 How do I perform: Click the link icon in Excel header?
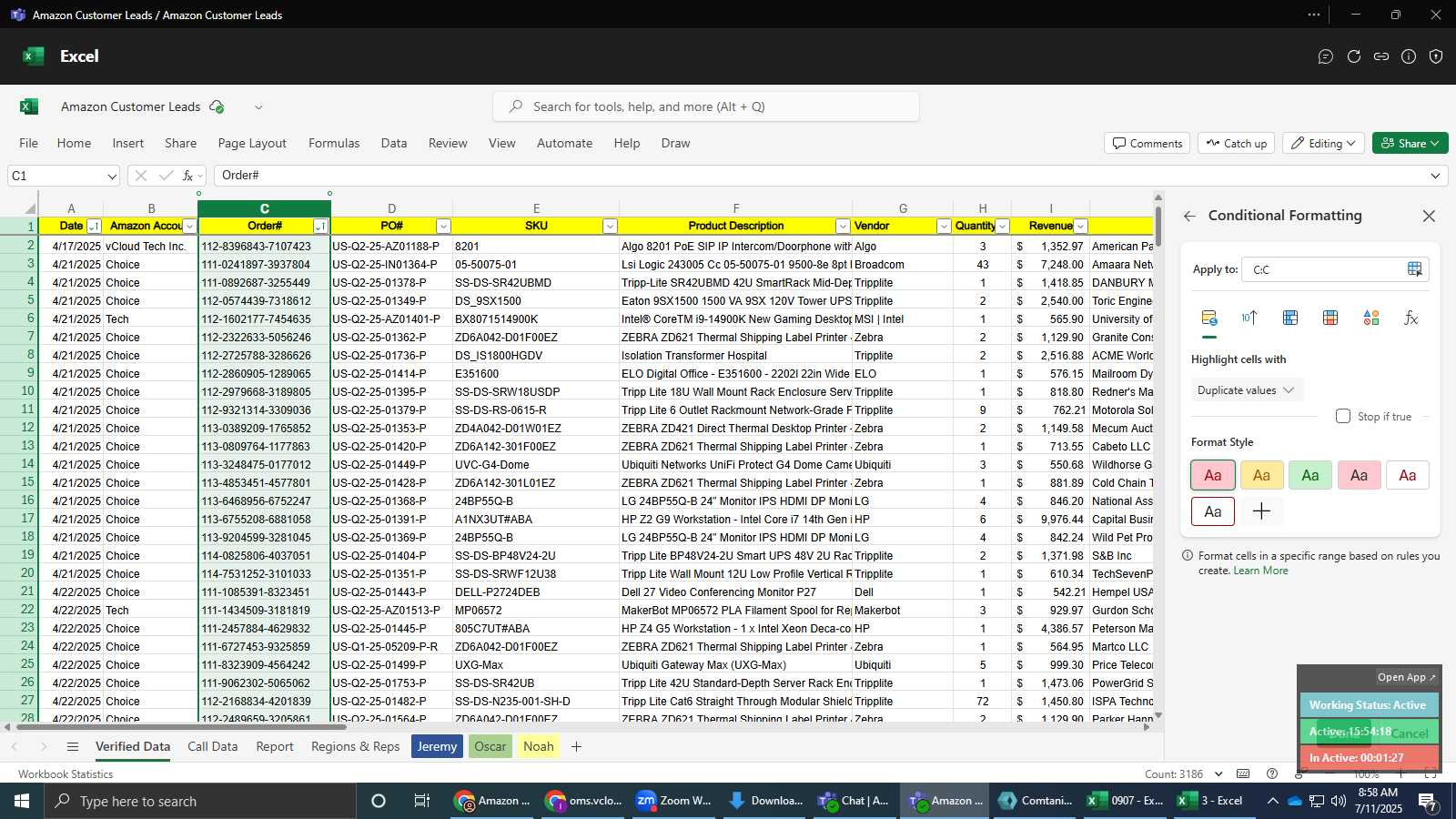click(x=1381, y=56)
